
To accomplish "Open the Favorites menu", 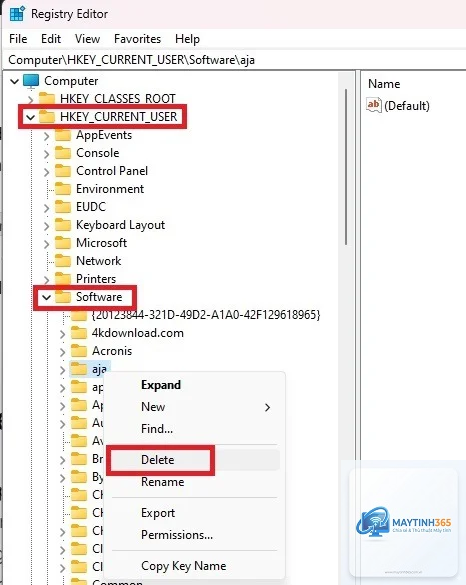I will [x=137, y=39].
